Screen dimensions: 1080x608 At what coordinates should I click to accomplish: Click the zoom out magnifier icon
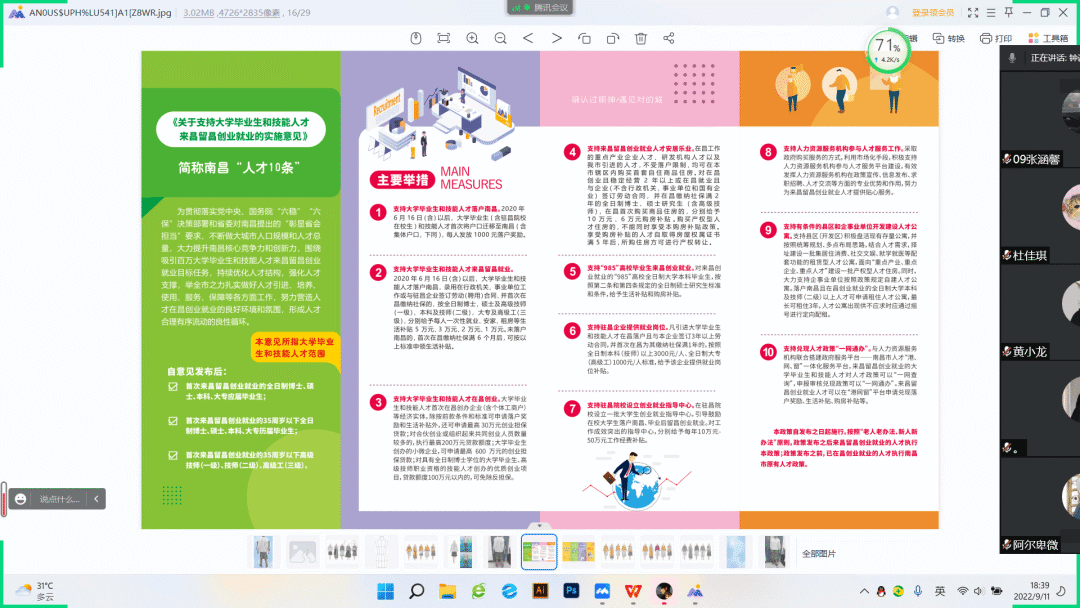coord(501,38)
